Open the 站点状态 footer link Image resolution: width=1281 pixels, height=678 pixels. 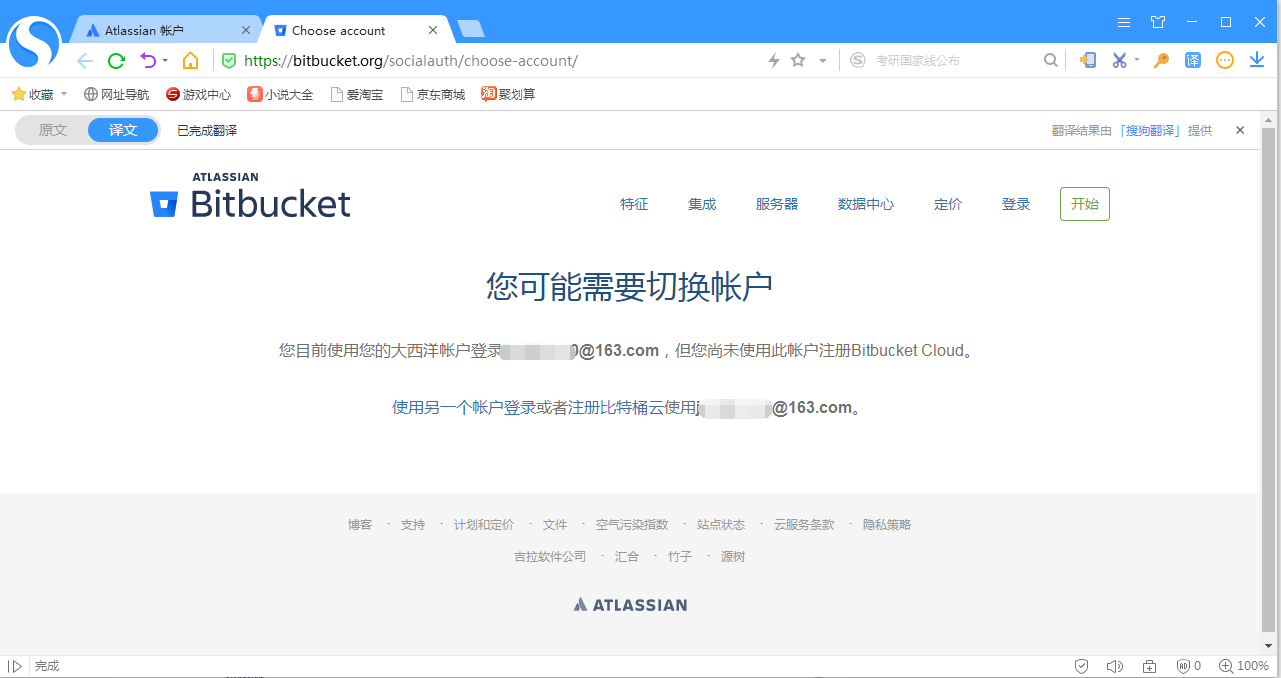click(721, 524)
